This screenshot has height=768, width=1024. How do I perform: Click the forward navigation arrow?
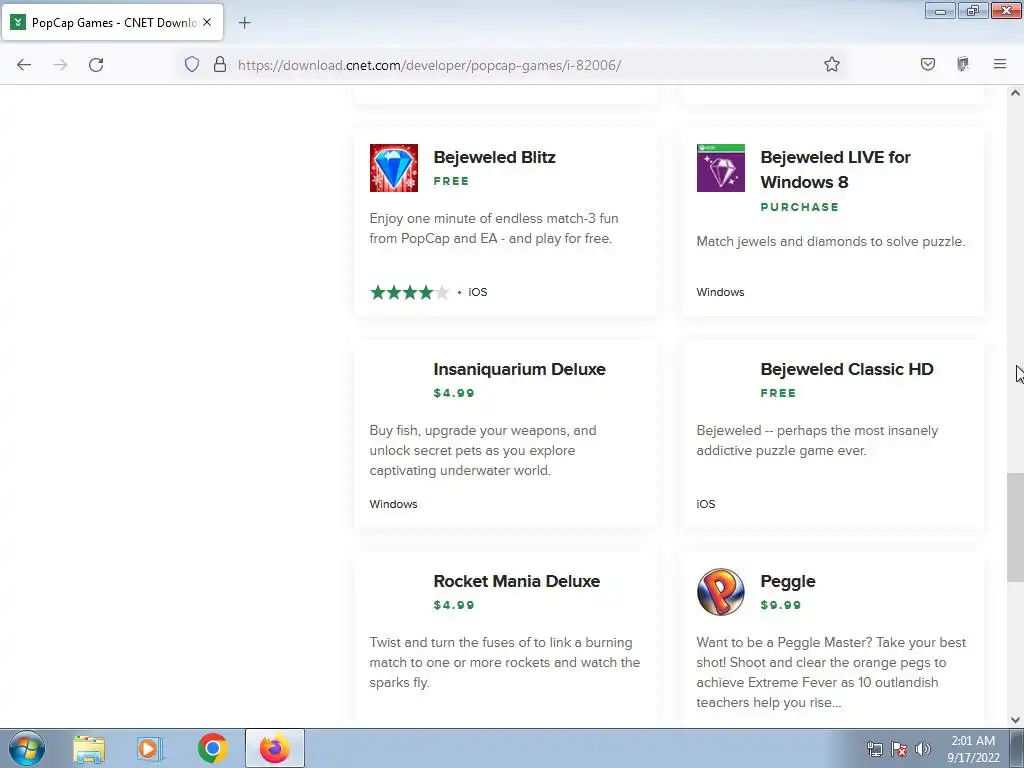[x=60, y=65]
